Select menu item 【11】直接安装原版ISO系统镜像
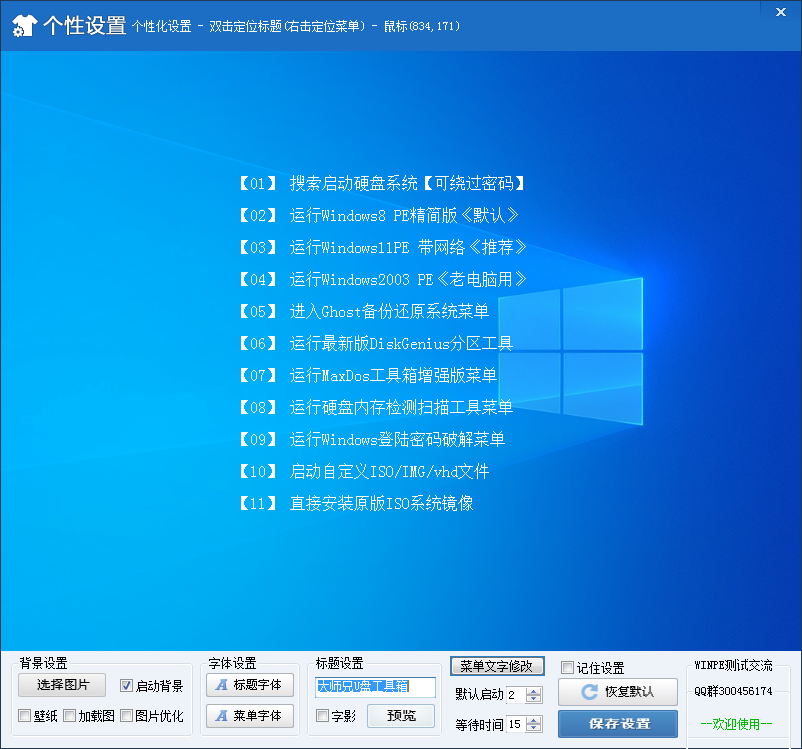The height and width of the screenshot is (749, 802). tap(356, 503)
